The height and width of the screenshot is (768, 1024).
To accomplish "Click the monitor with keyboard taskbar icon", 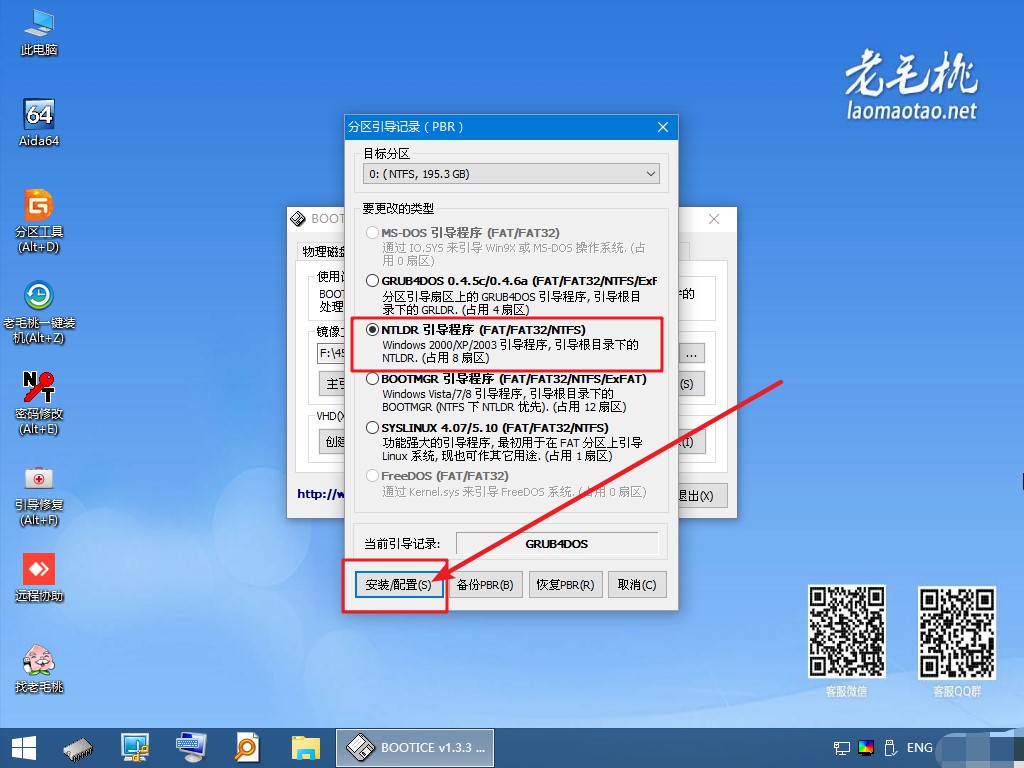I will pos(191,748).
